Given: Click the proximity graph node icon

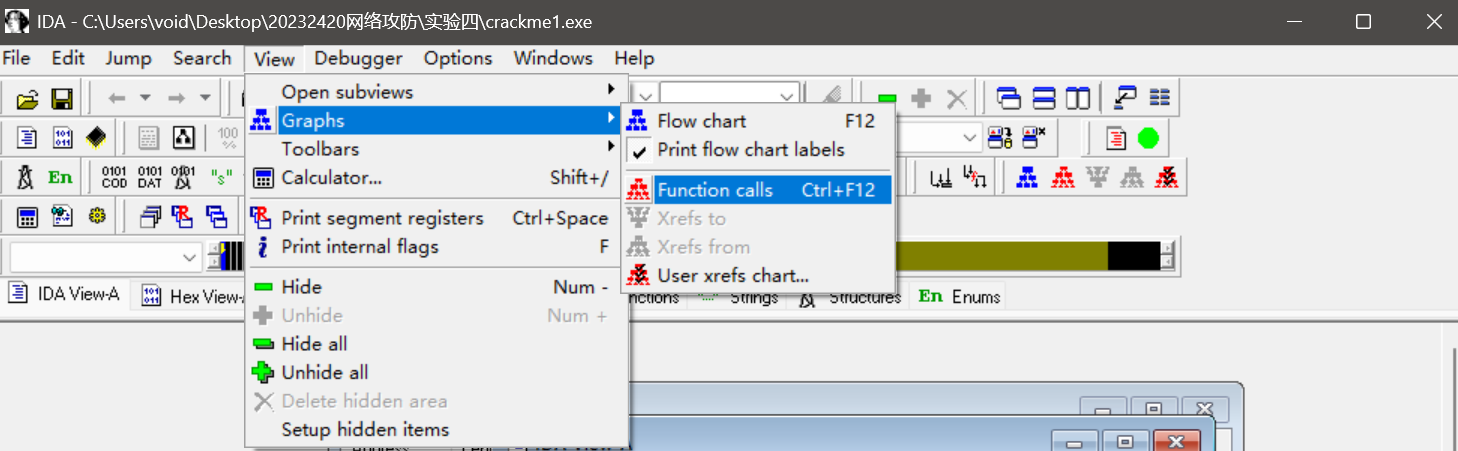Looking at the screenshot, I should [183, 137].
